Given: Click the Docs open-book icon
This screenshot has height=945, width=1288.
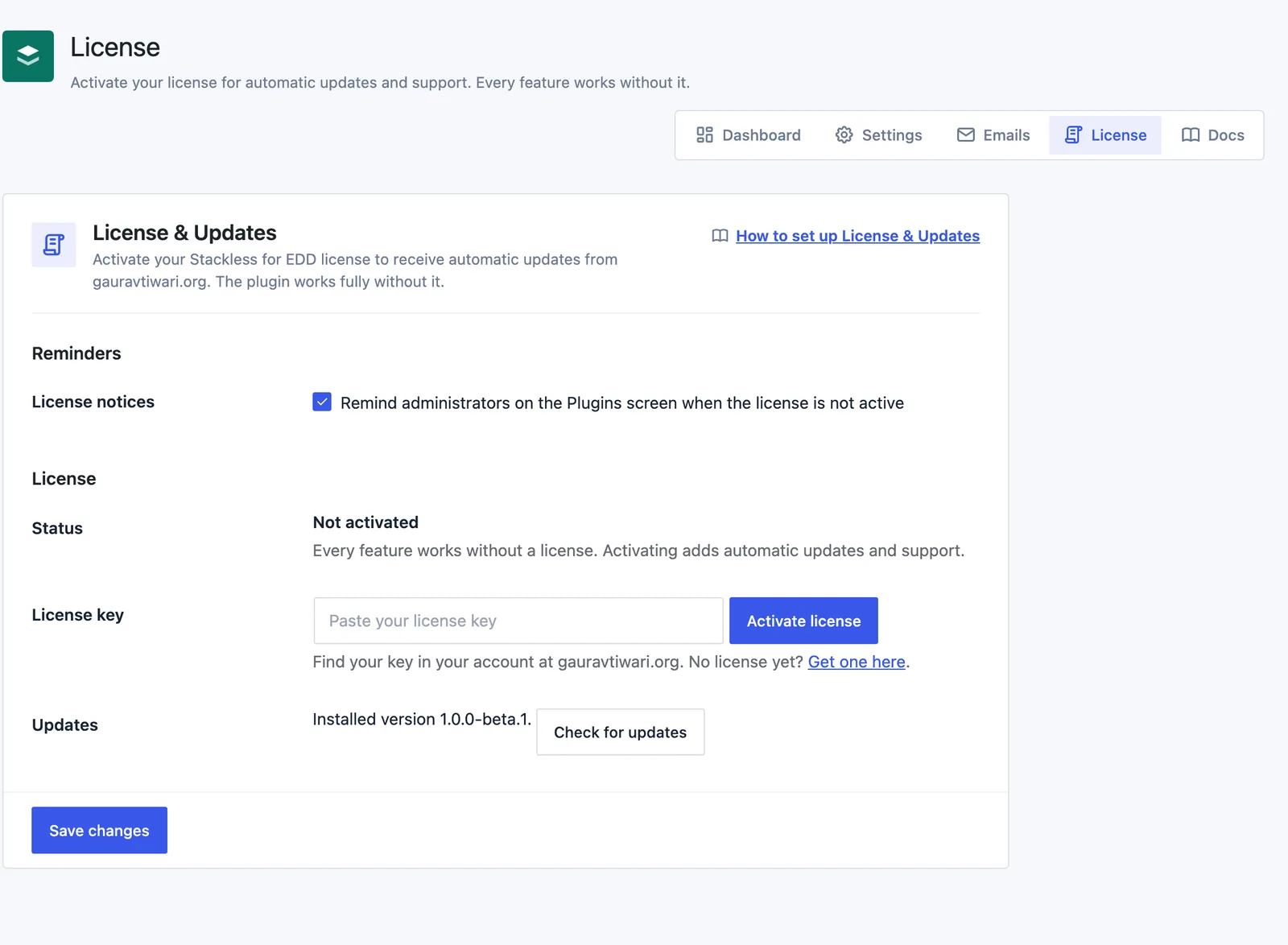Looking at the screenshot, I should pyautogui.click(x=1191, y=135).
